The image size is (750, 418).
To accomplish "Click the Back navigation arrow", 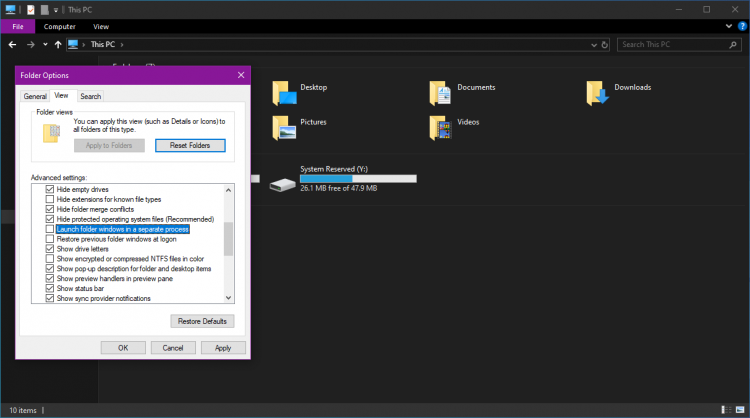I will tap(12, 44).
